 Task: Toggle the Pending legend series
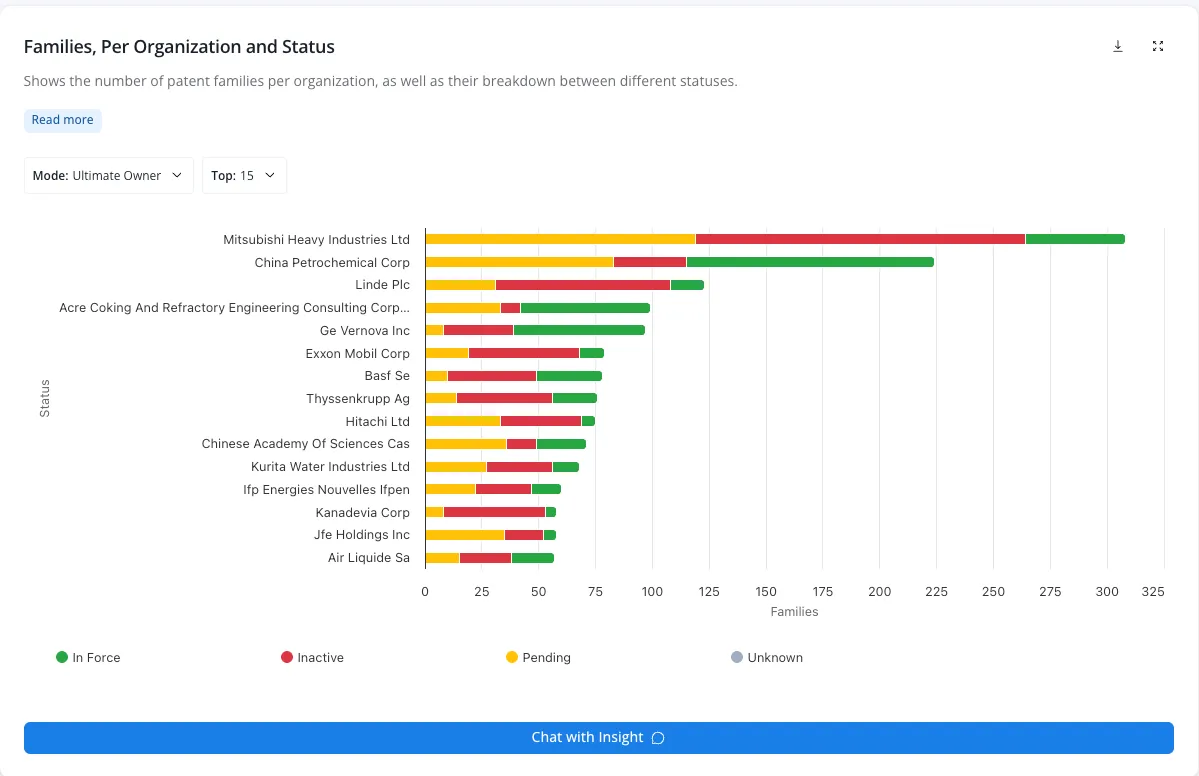[538, 657]
